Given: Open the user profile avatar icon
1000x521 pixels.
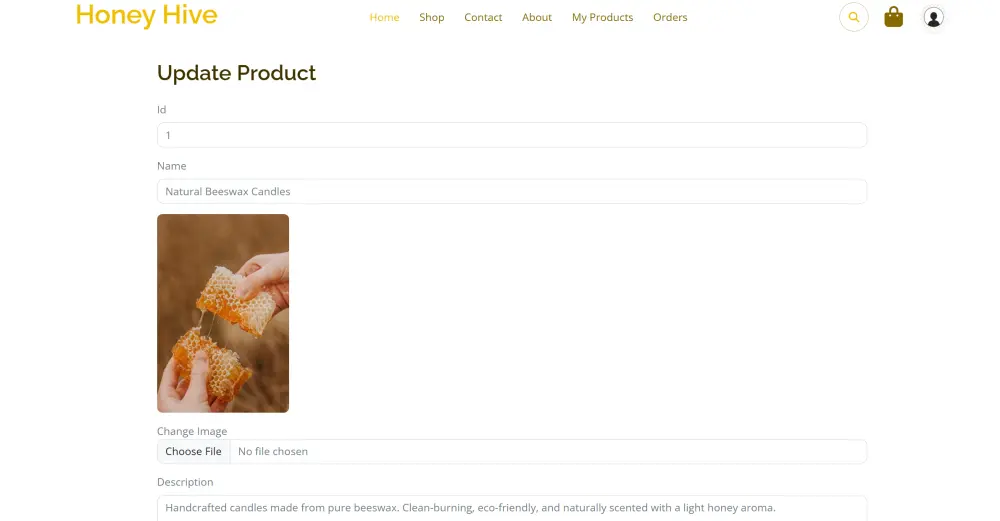Looking at the screenshot, I should pyautogui.click(x=933, y=17).
